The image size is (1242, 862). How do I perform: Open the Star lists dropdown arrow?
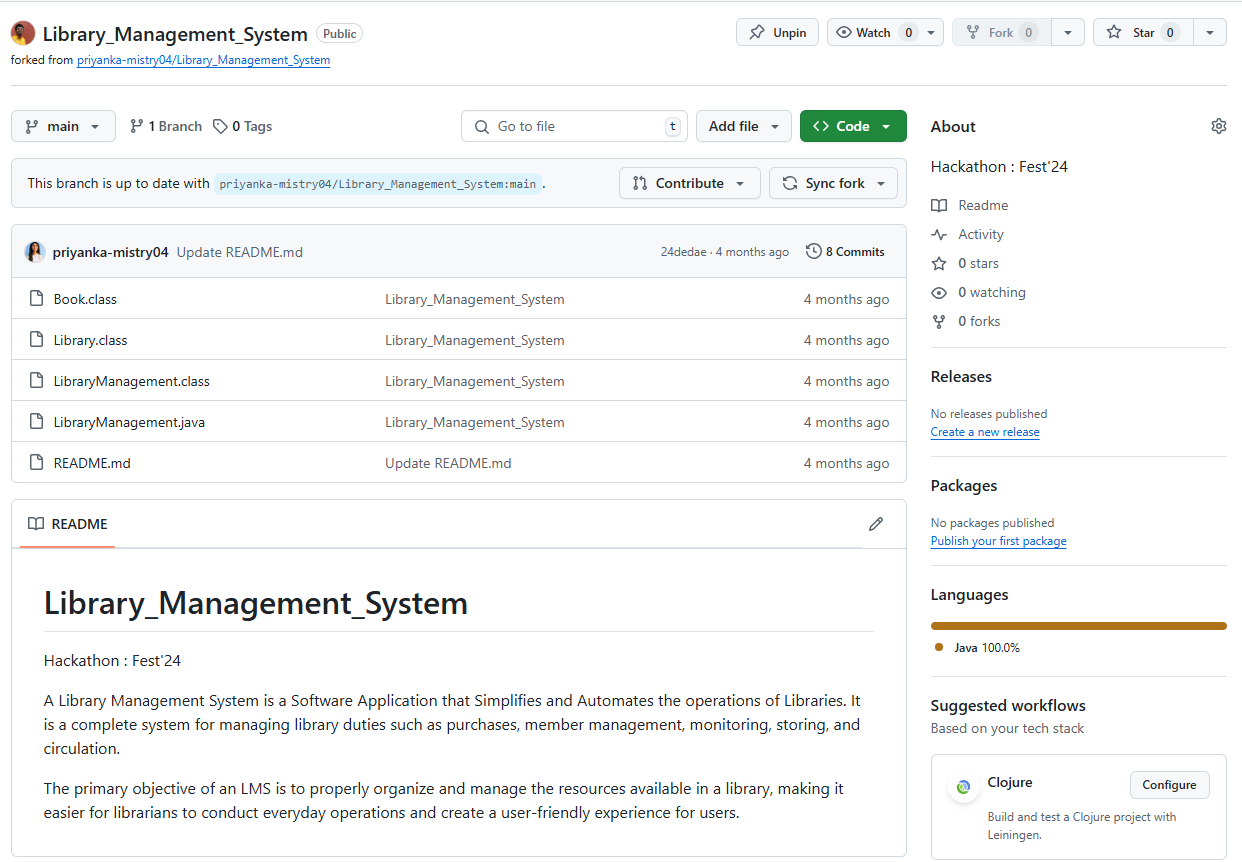coord(1210,33)
